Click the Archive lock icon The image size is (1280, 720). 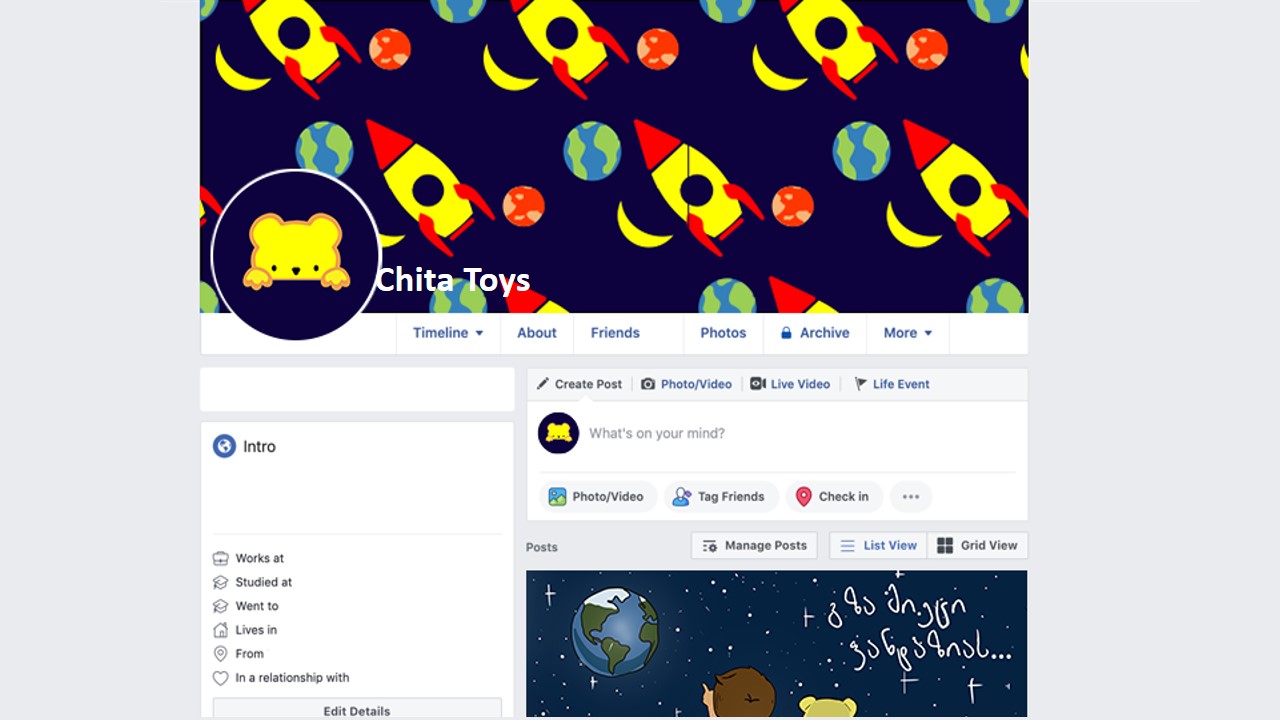(786, 333)
